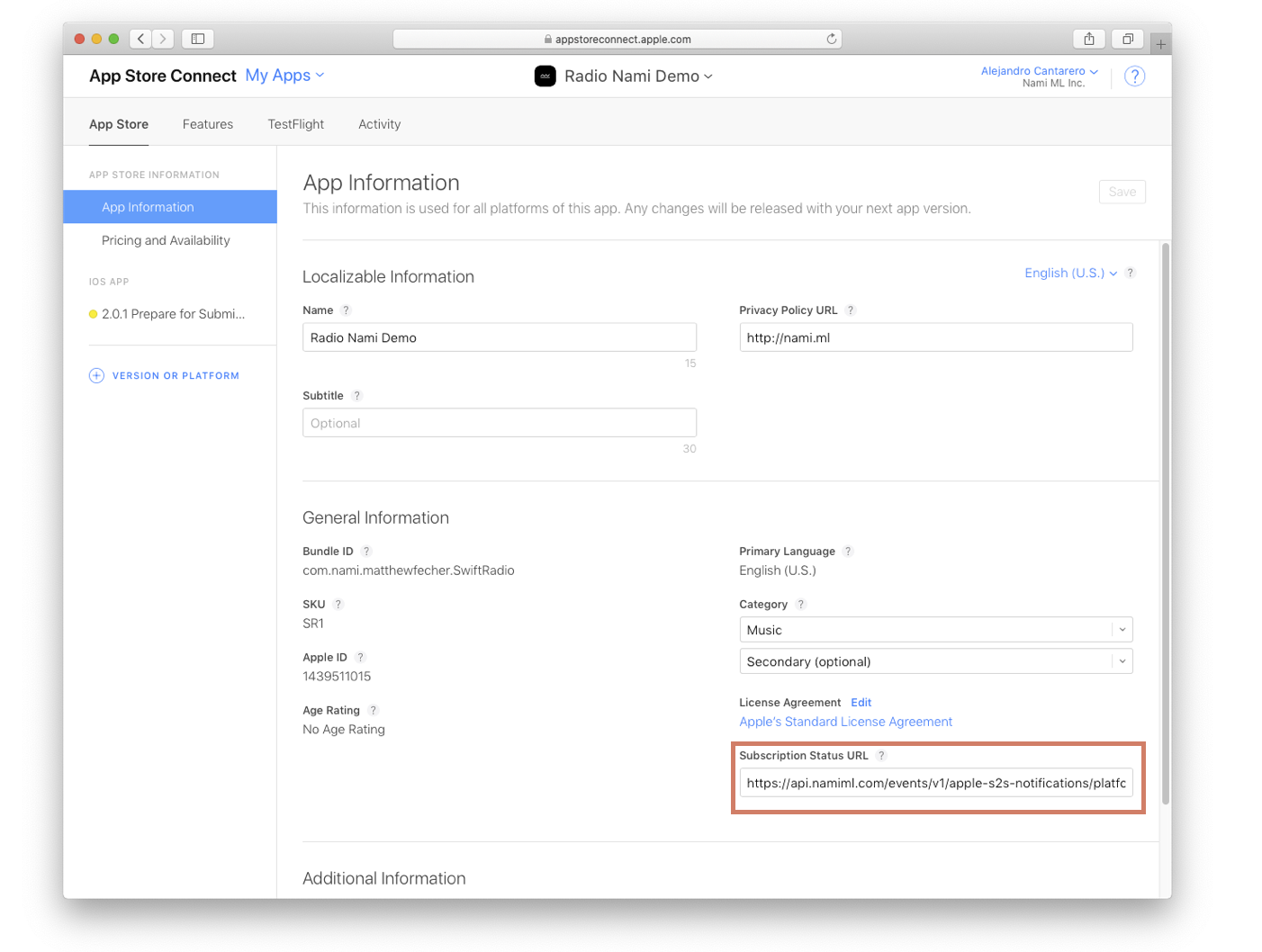The width and height of the screenshot is (1262, 952).
Task: Go back with Safari back arrow
Action: (140, 39)
